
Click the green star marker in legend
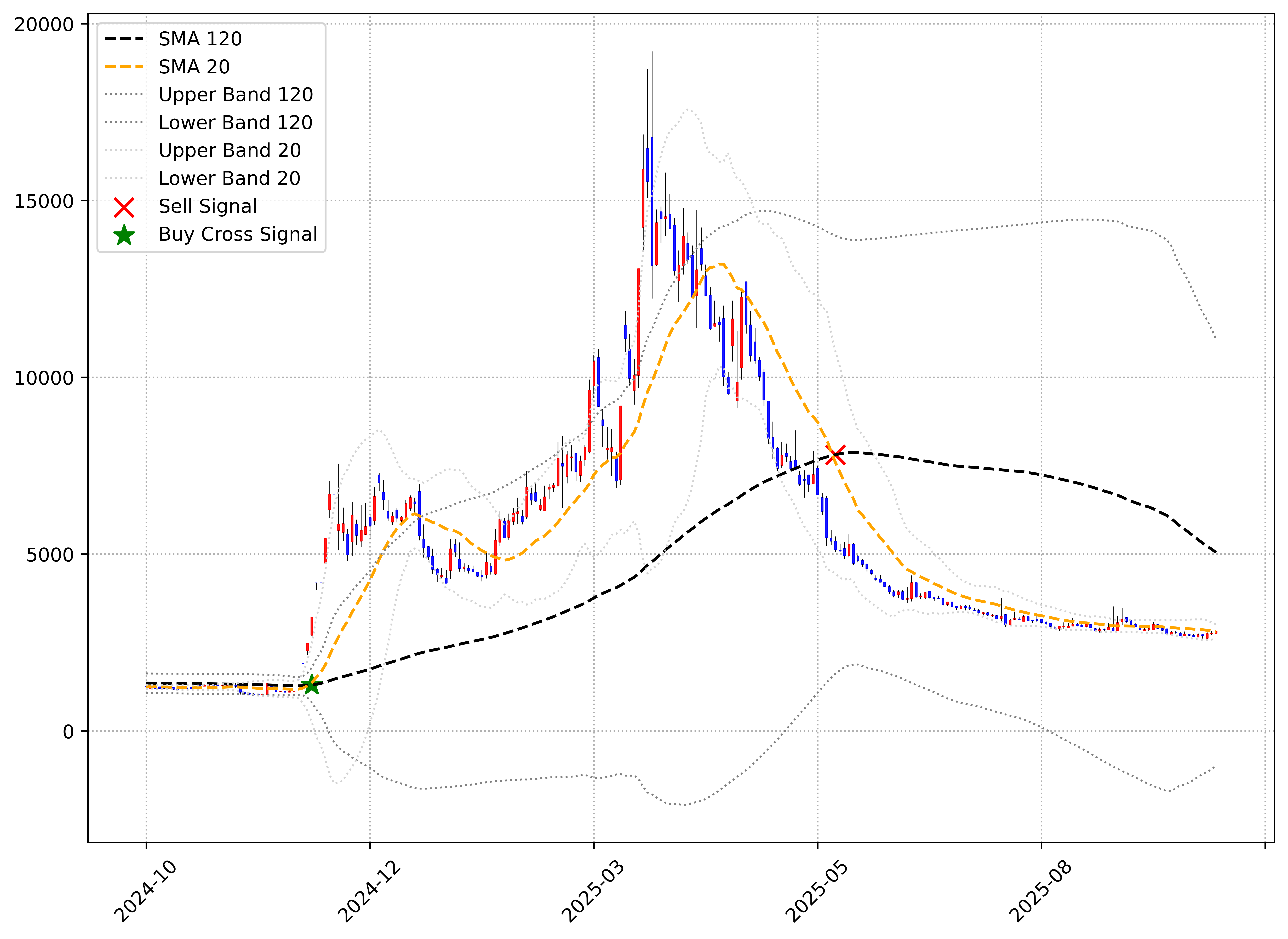coord(124,235)
